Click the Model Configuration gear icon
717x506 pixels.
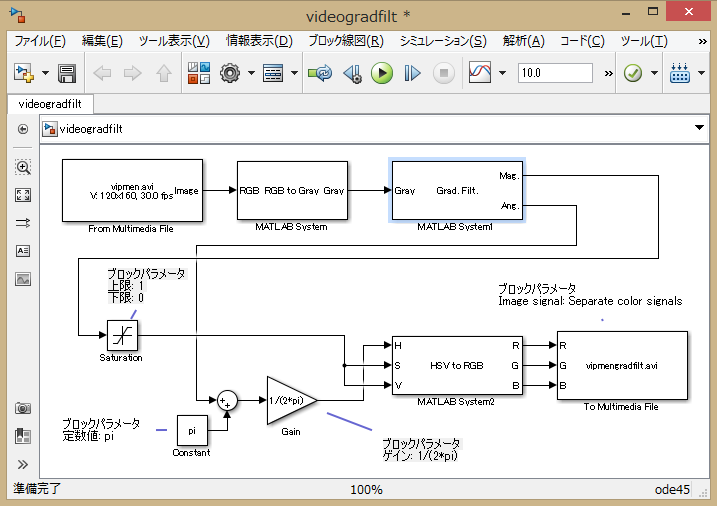(231, 73)
